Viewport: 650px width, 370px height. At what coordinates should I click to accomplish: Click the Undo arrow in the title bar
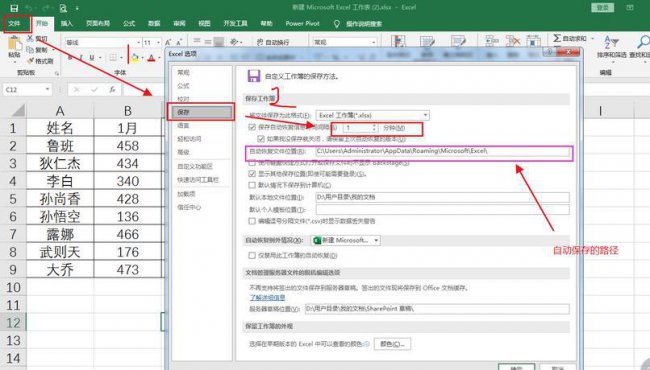pos(29,8)
